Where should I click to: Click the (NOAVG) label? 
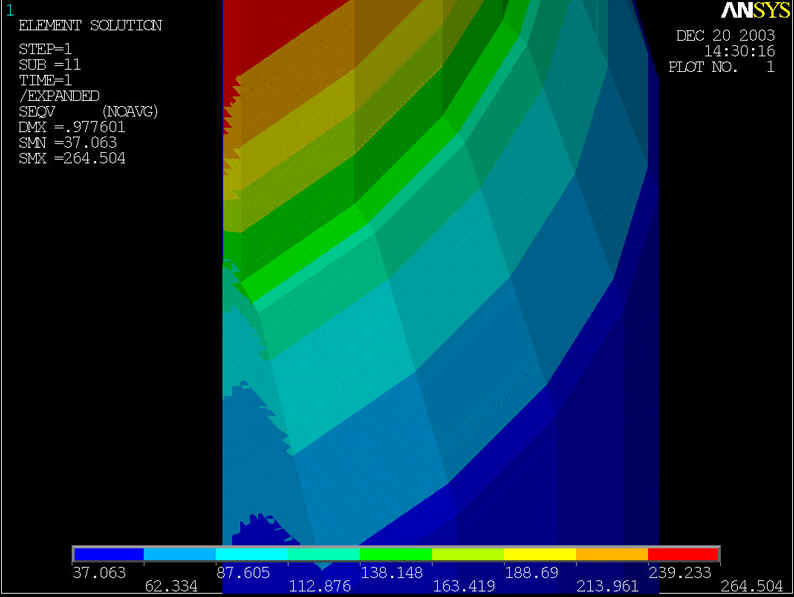[130, 111]
